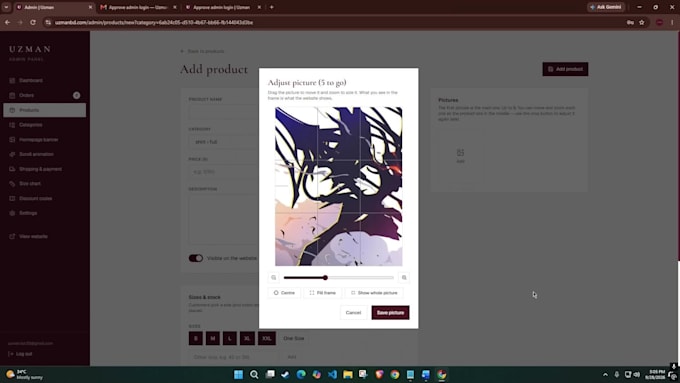Go back in browser history
The width and height of the screenshot is (680, 383).
7,23
